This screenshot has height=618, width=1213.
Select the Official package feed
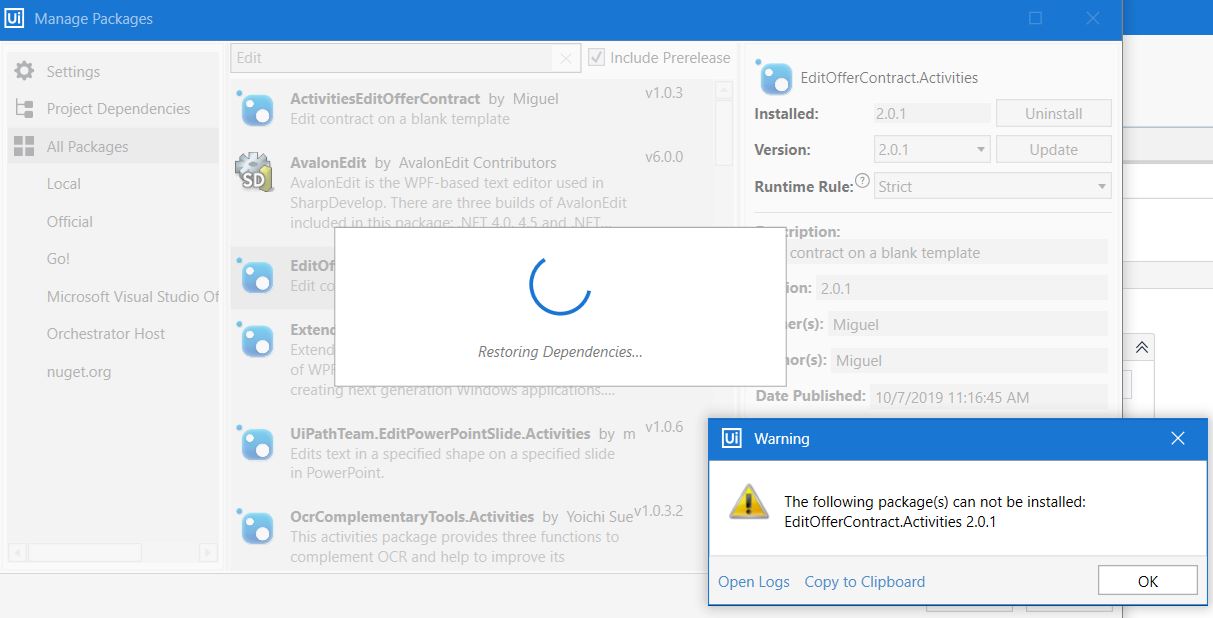coord(70,222)
